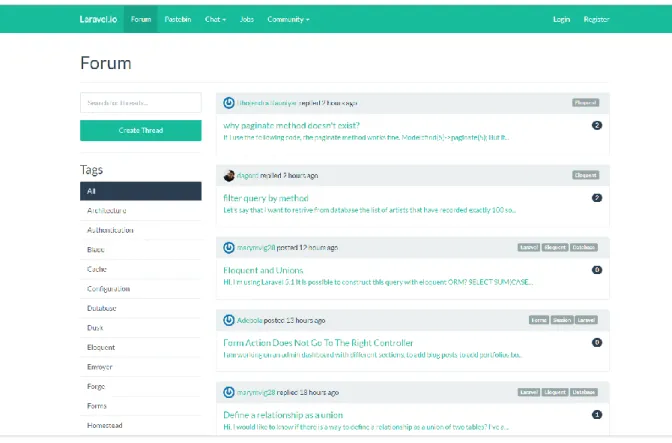Image resolution: width=672 pixels, height=443 pixels.
Task: Click dagord's profile photo avatar
Action: [229, 175]
